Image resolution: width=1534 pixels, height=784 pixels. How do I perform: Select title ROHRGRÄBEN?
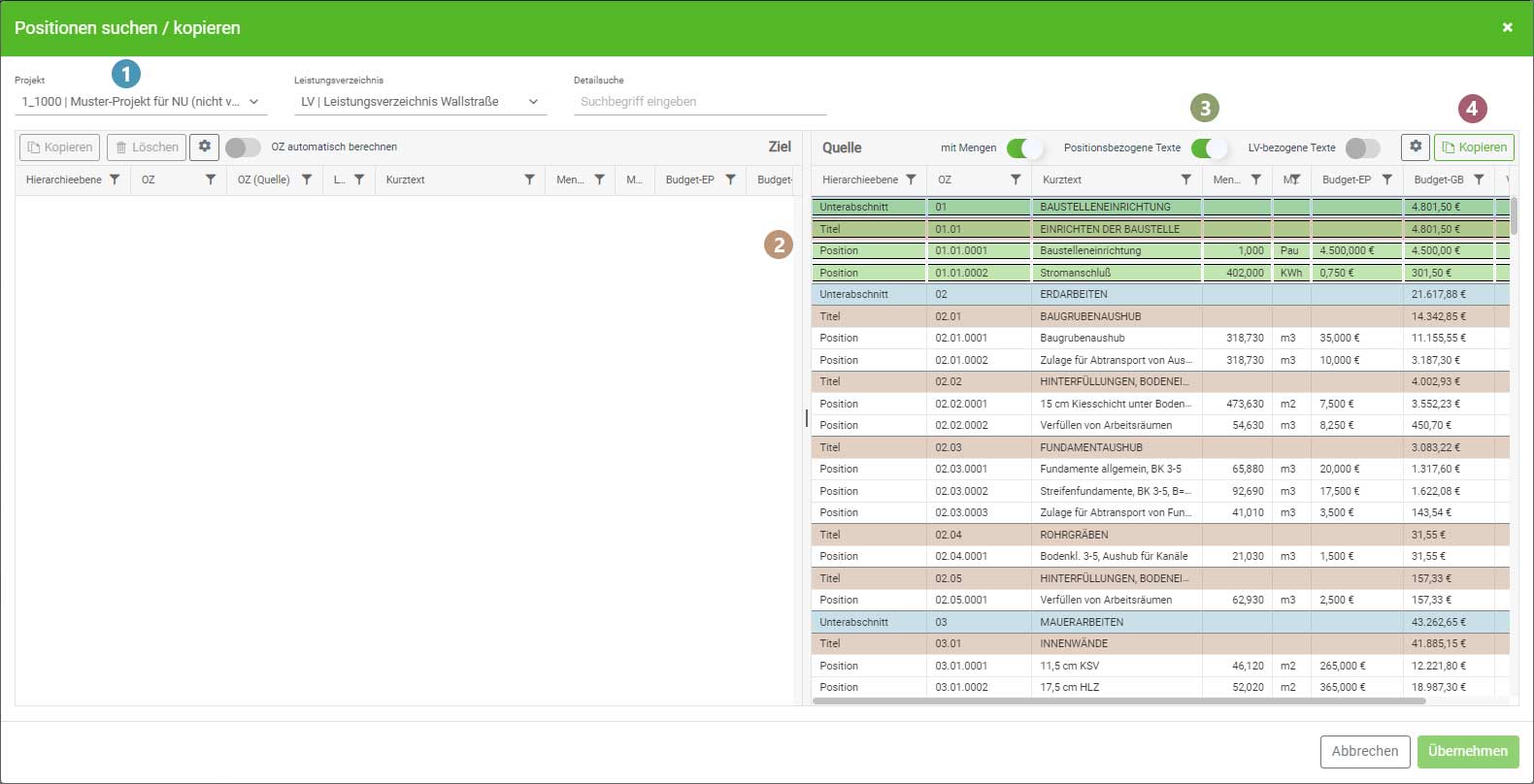pyautogui.click(x=1160, y=535)
